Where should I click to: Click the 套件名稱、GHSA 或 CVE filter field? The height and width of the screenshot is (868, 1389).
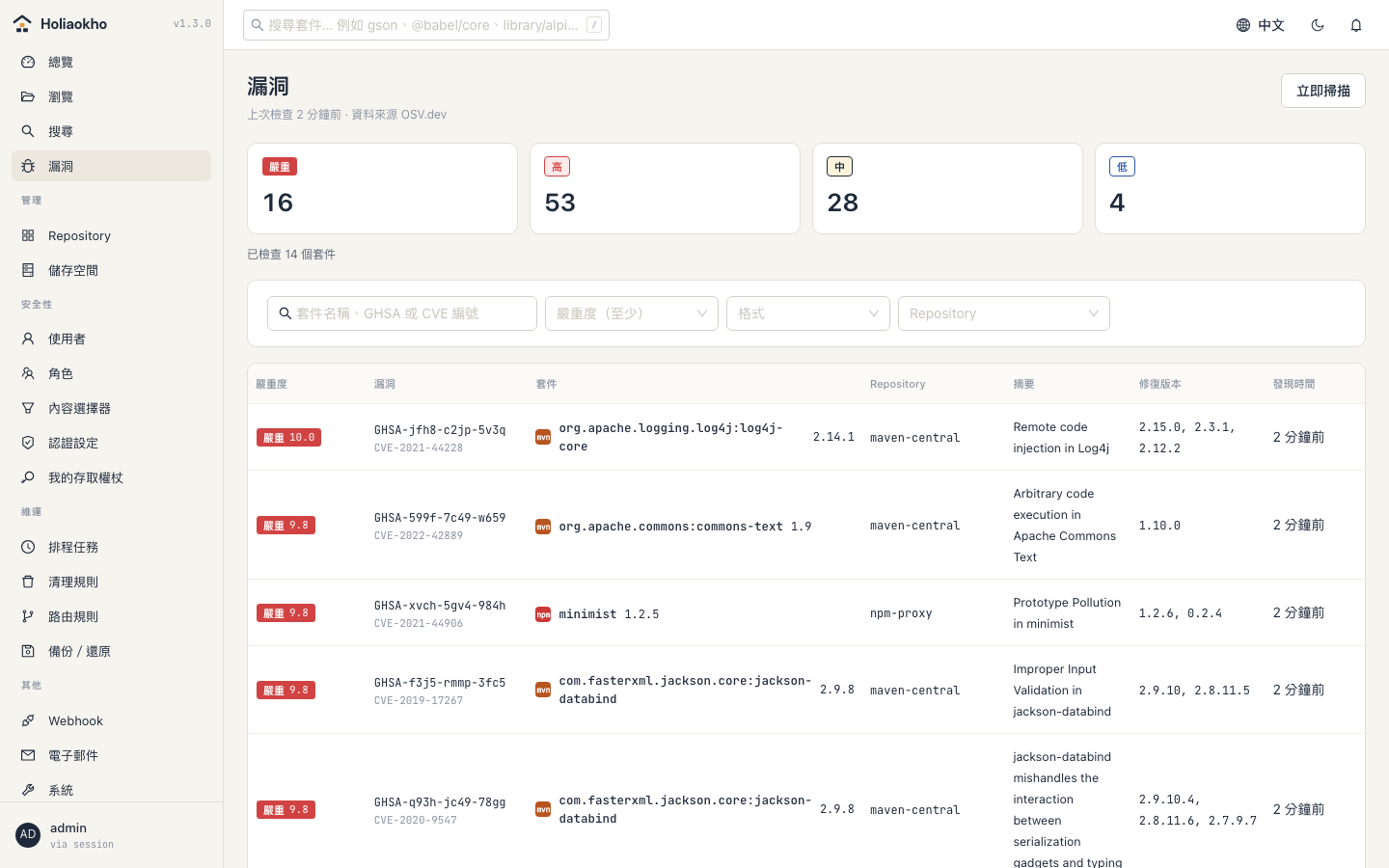402,313
